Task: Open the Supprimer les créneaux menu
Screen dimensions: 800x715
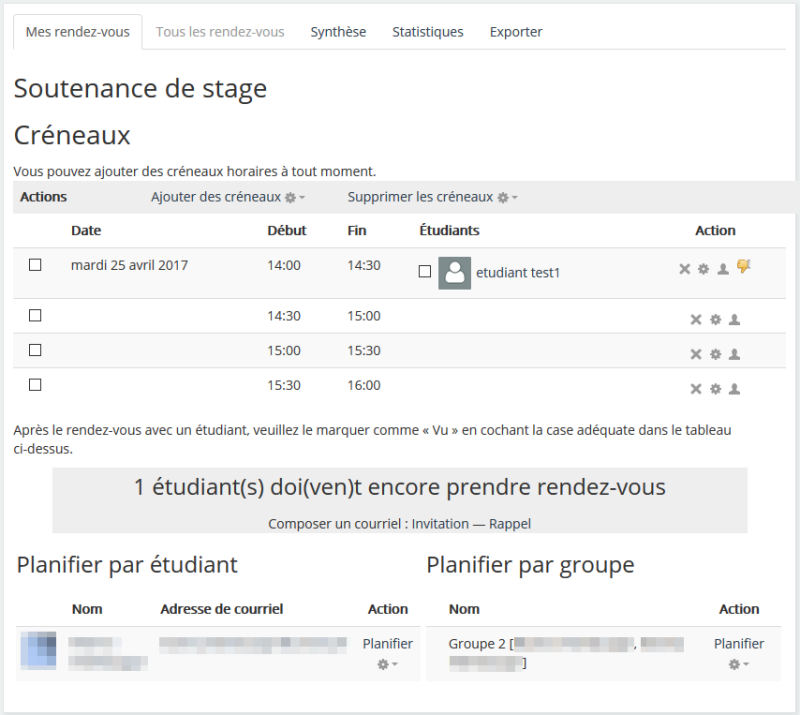Action: point(433,197)
